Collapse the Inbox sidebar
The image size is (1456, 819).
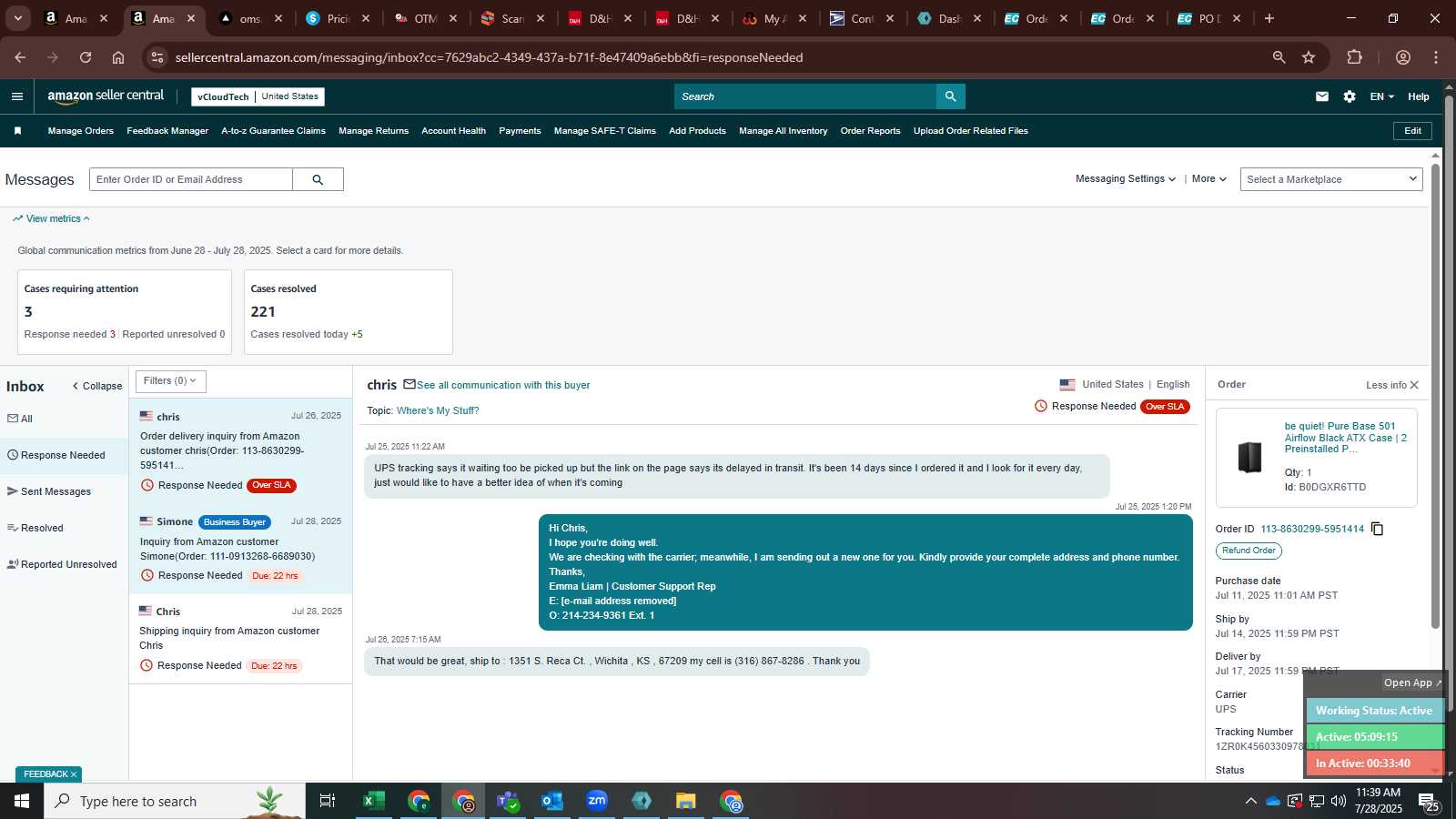click(x=97, y=386)
